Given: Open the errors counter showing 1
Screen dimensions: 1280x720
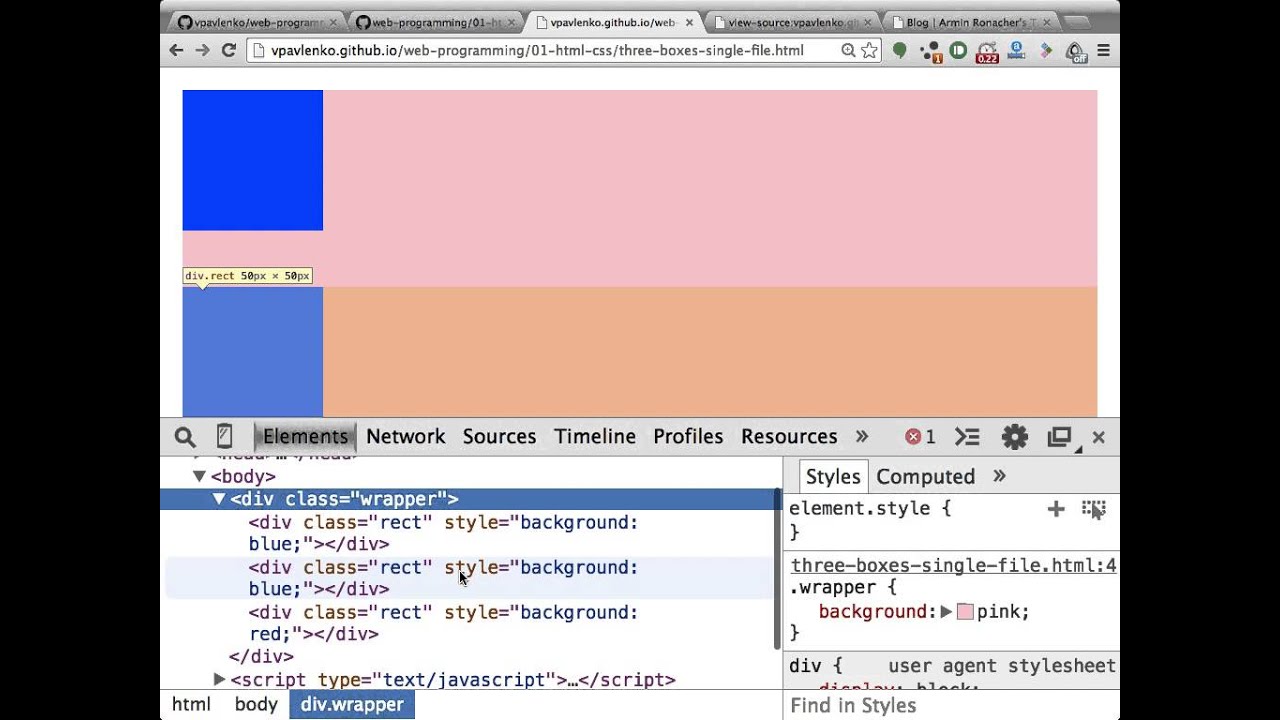Looking at the screenshot, I should pyautogui.click(x=920, y=437).
